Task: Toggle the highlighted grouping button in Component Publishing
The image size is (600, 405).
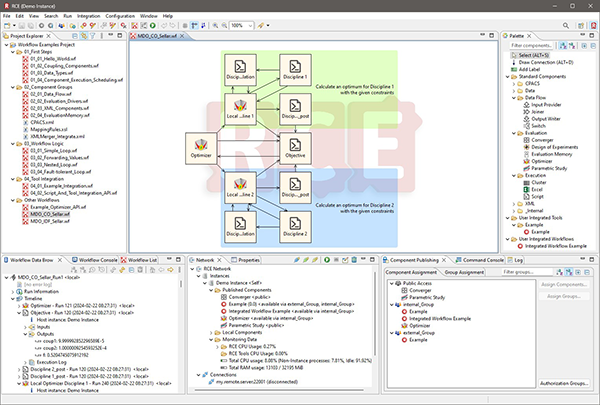Action: [x=569, y=272]
